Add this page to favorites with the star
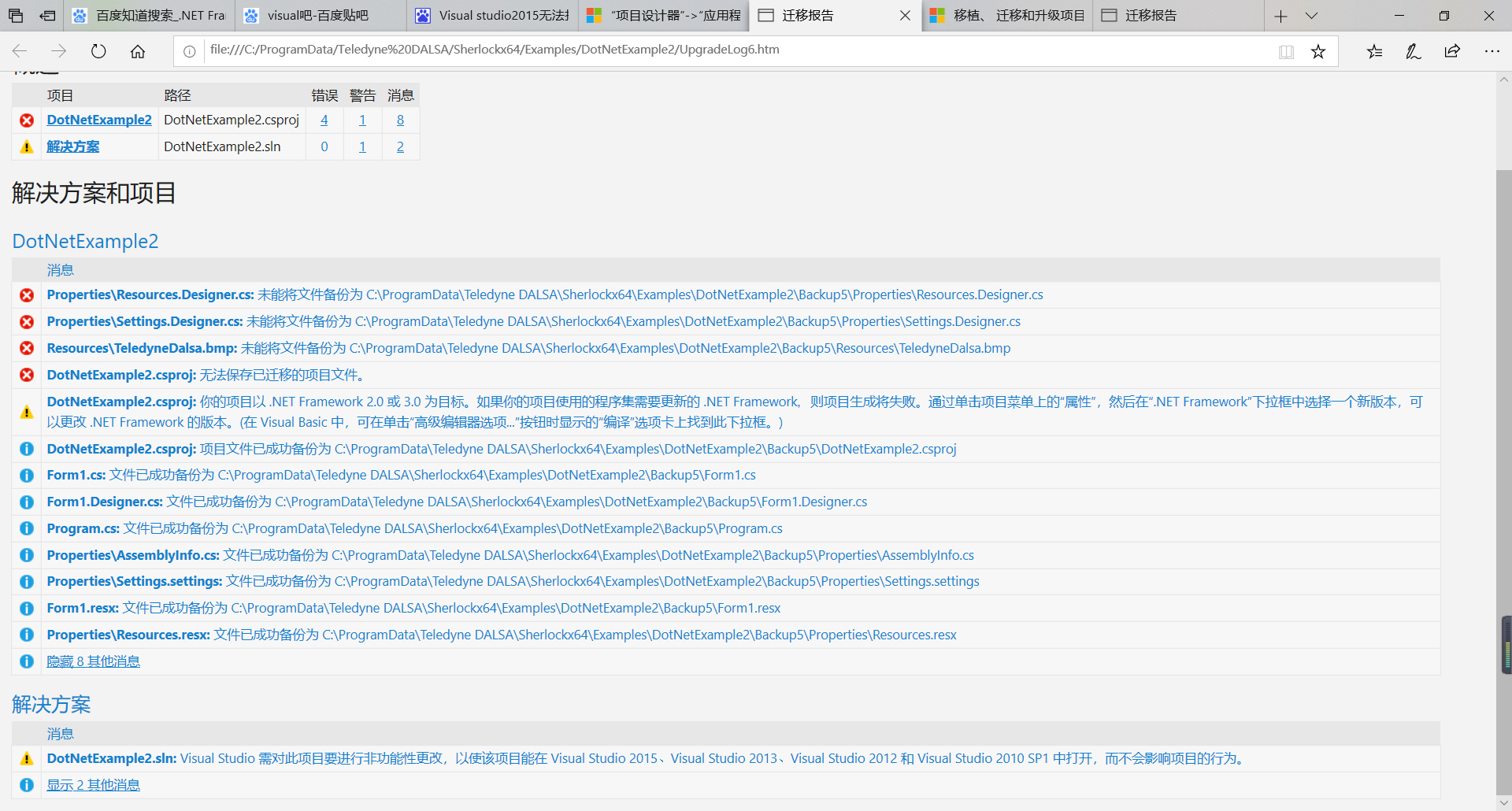The width and height of the screenshot is (1512, 811). pyautogui.click(x=1318, y=51)
